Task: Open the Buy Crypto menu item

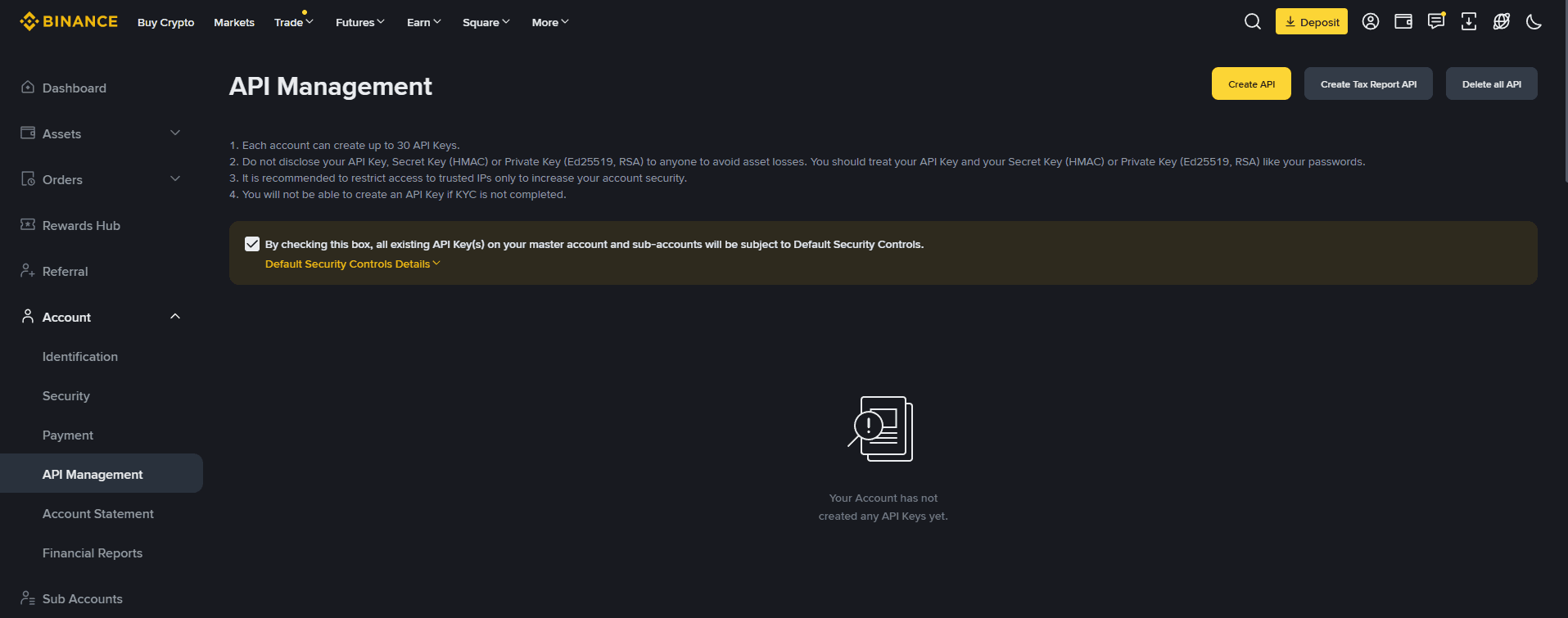Action: pyautogui.click(x=165, y=22)
